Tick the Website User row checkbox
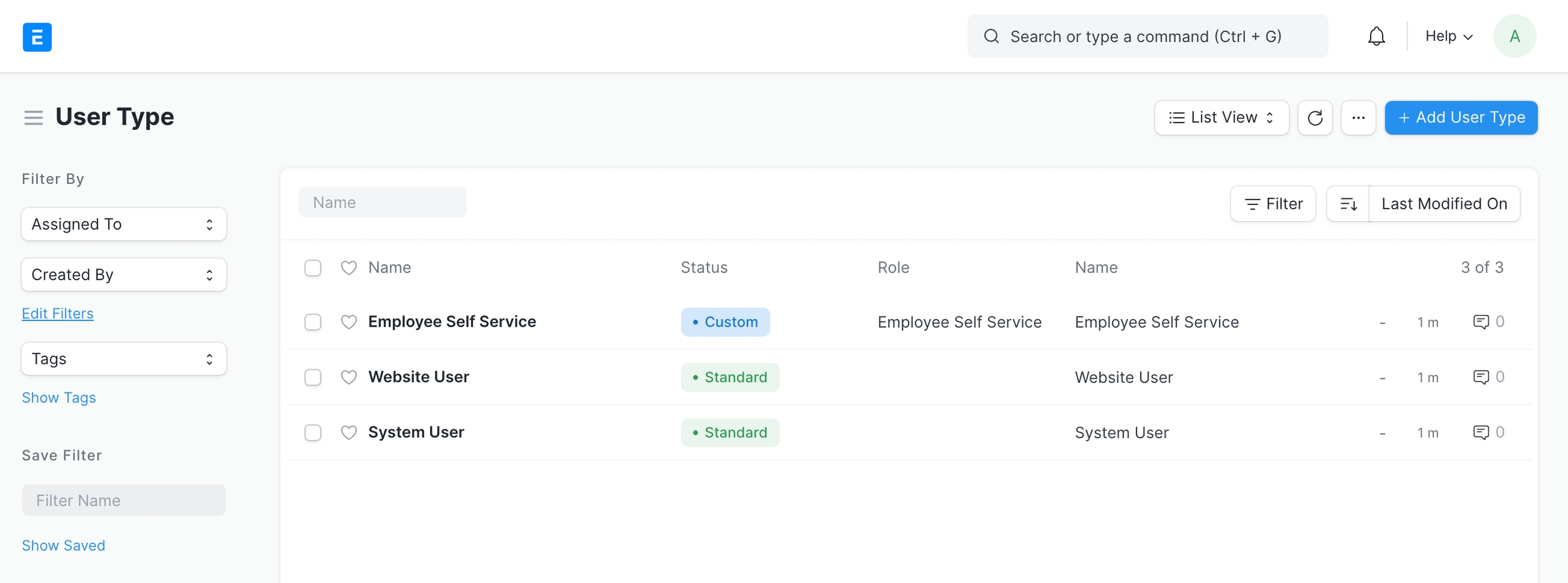Screen dimensions: 1568x583 tap(313, 378)
